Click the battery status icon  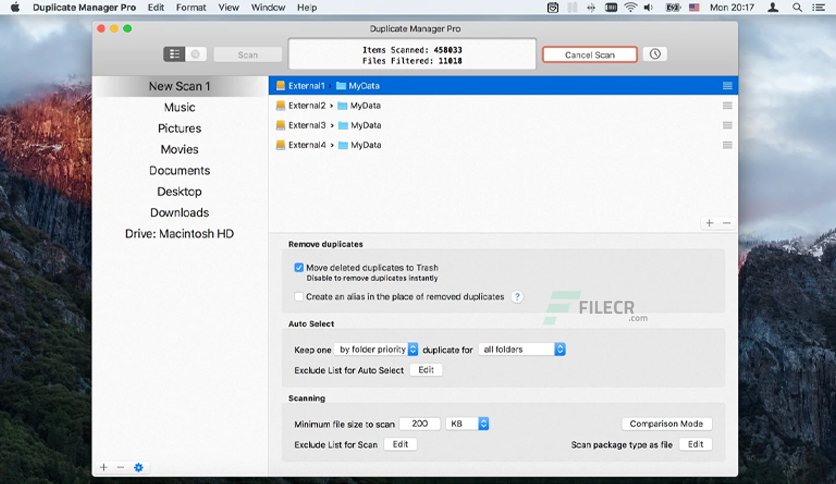(x=673, y=7)
